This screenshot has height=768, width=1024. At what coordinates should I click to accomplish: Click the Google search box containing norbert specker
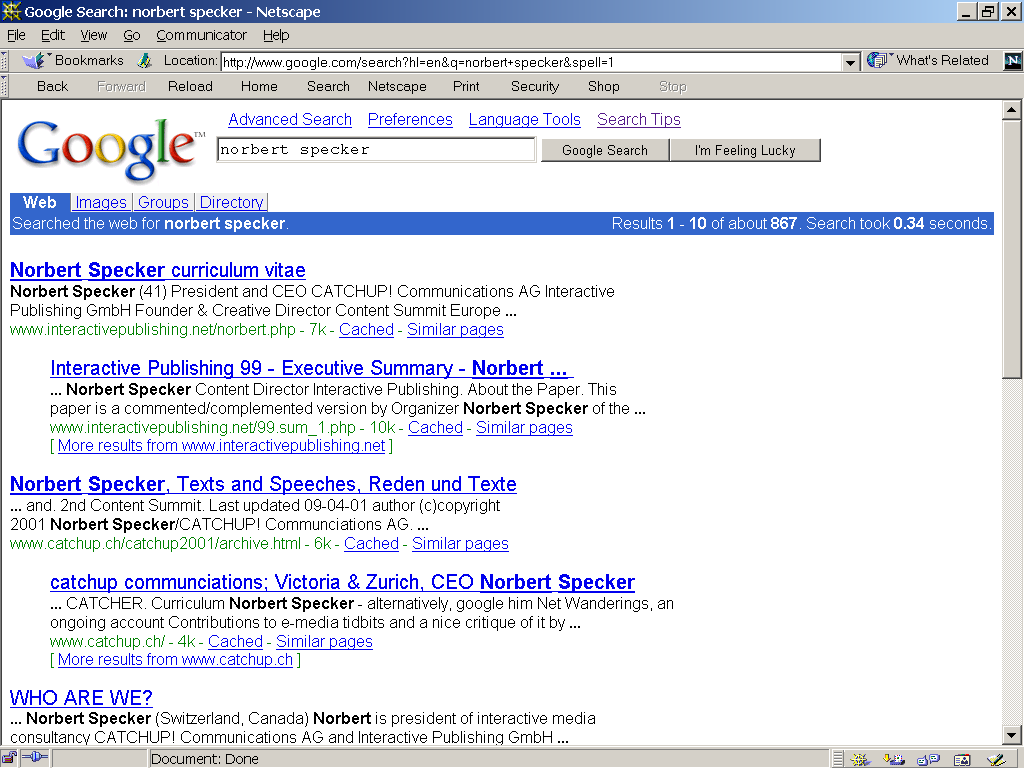[376, 150]
